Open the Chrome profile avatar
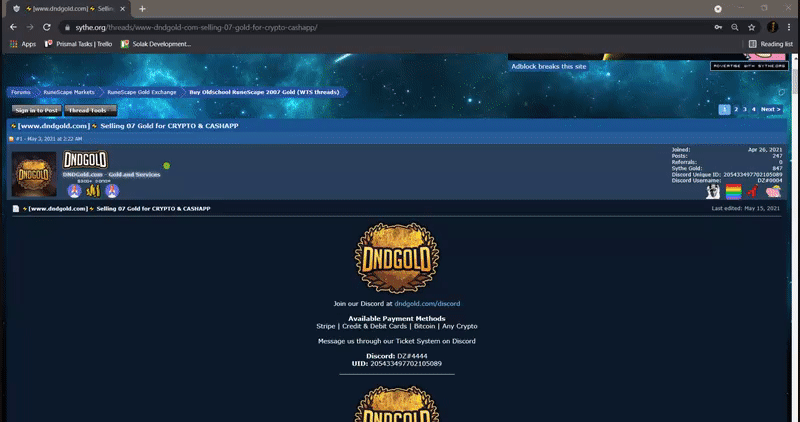Image resolution: width=800 pixels, height=422 pixels. [x=772, y=27]
